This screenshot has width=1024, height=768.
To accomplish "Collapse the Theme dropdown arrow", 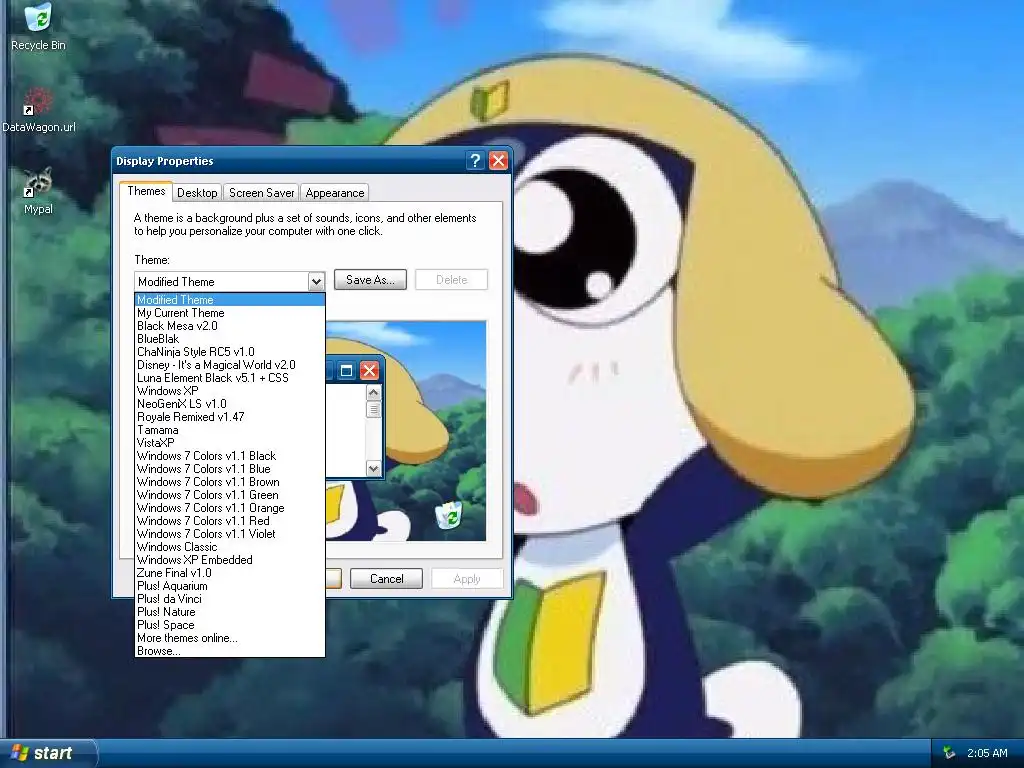I will point(316,281).
